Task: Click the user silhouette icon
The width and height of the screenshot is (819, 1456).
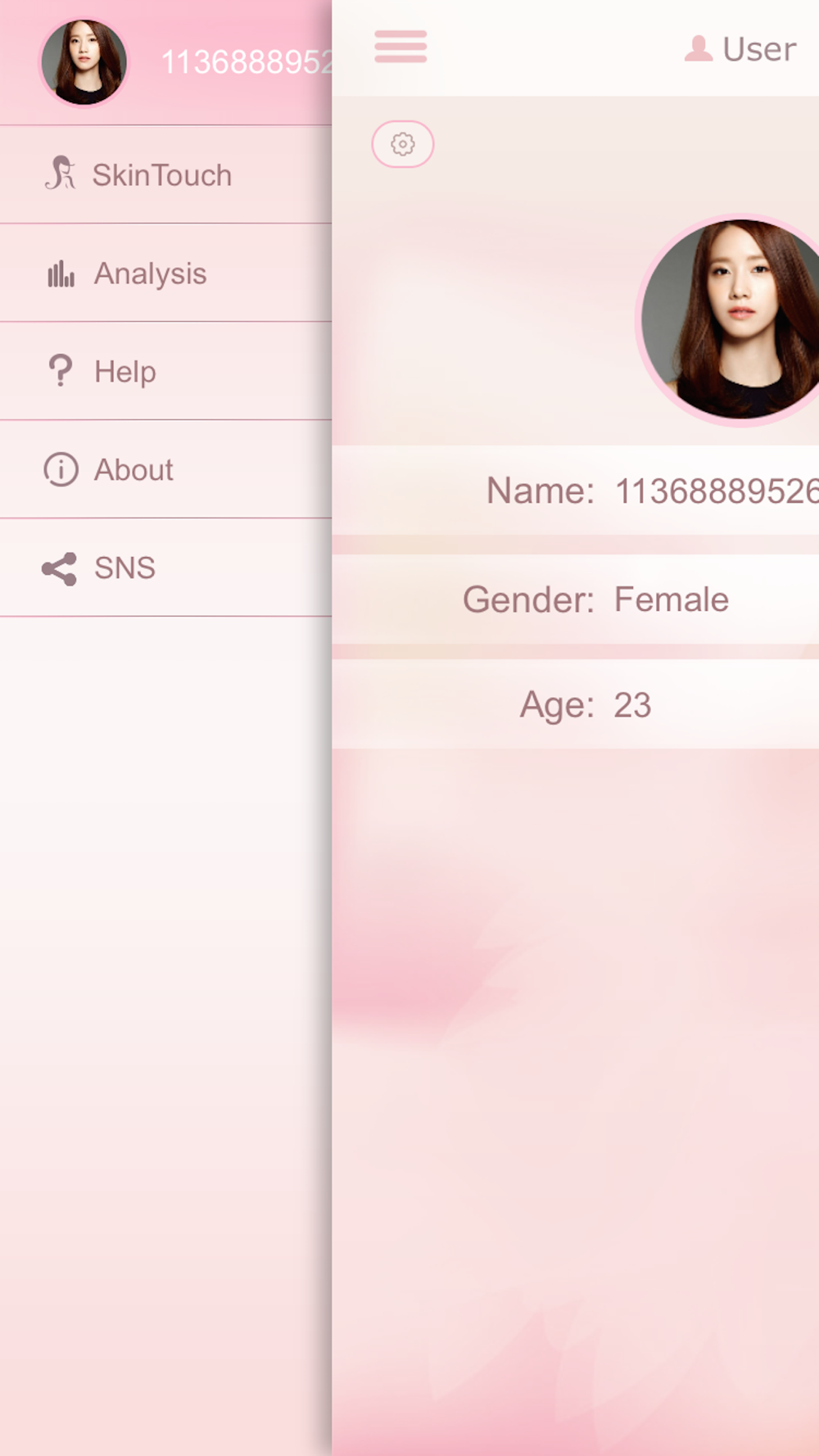Action: coord(699,48)
